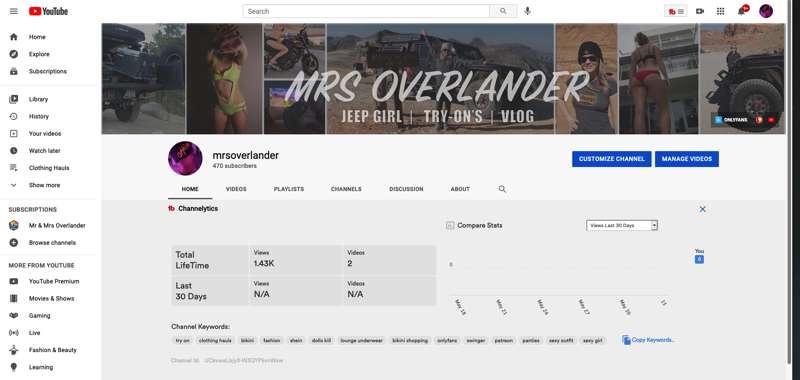Switch to the Discussion tab
This screenshot has height=380, width=800.
click(406, 189)
